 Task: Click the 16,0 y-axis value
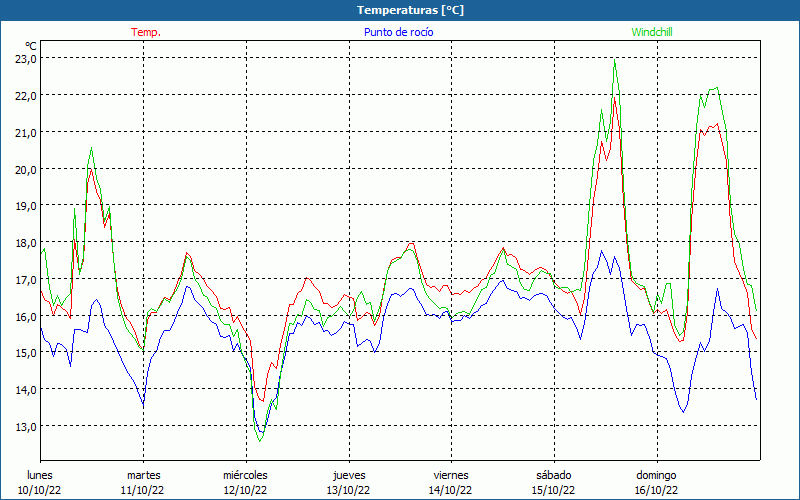pos(26,316)
